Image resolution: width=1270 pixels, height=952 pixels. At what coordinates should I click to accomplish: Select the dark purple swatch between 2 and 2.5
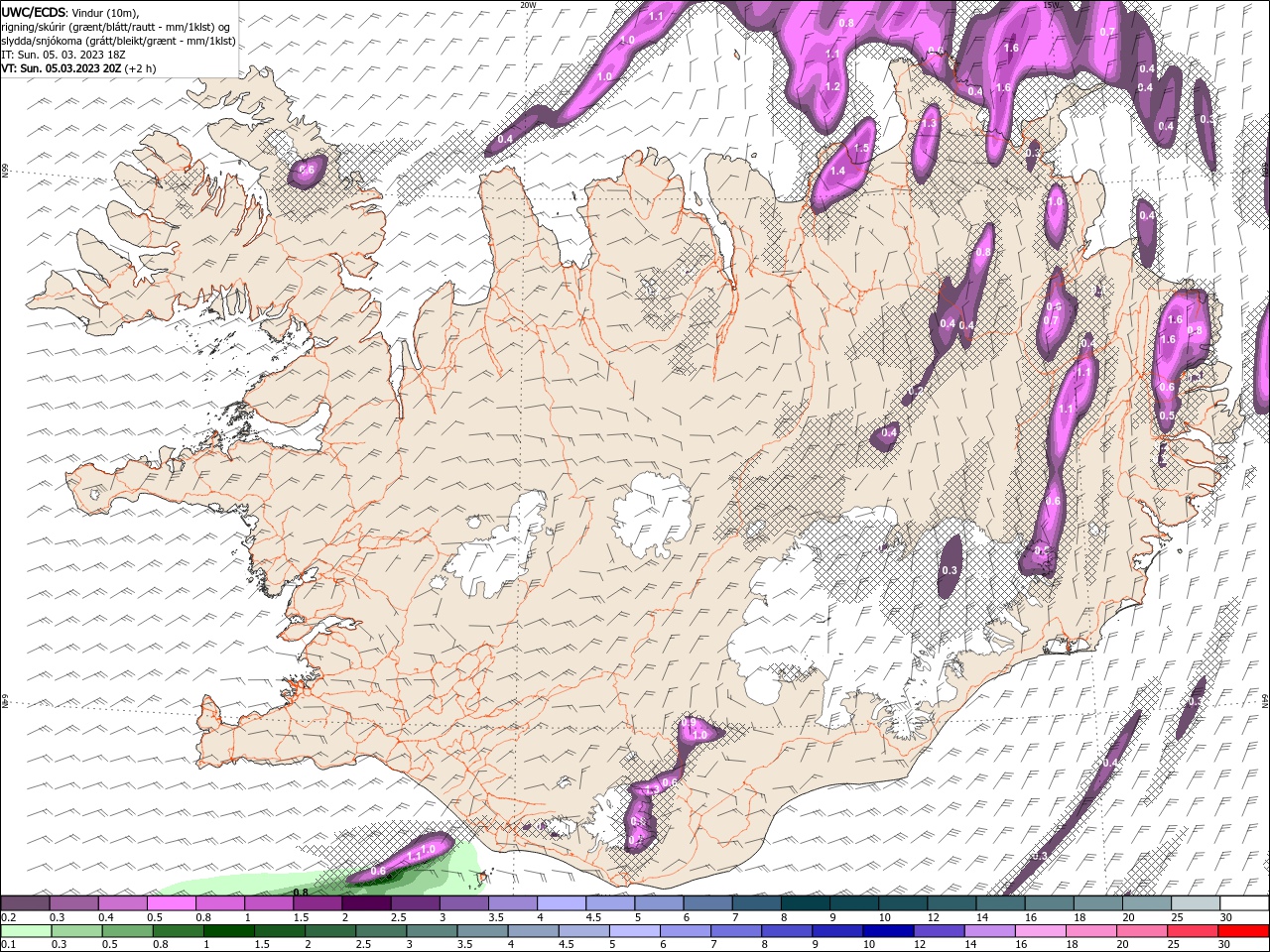pyautogui.click(x=366, y=902)
